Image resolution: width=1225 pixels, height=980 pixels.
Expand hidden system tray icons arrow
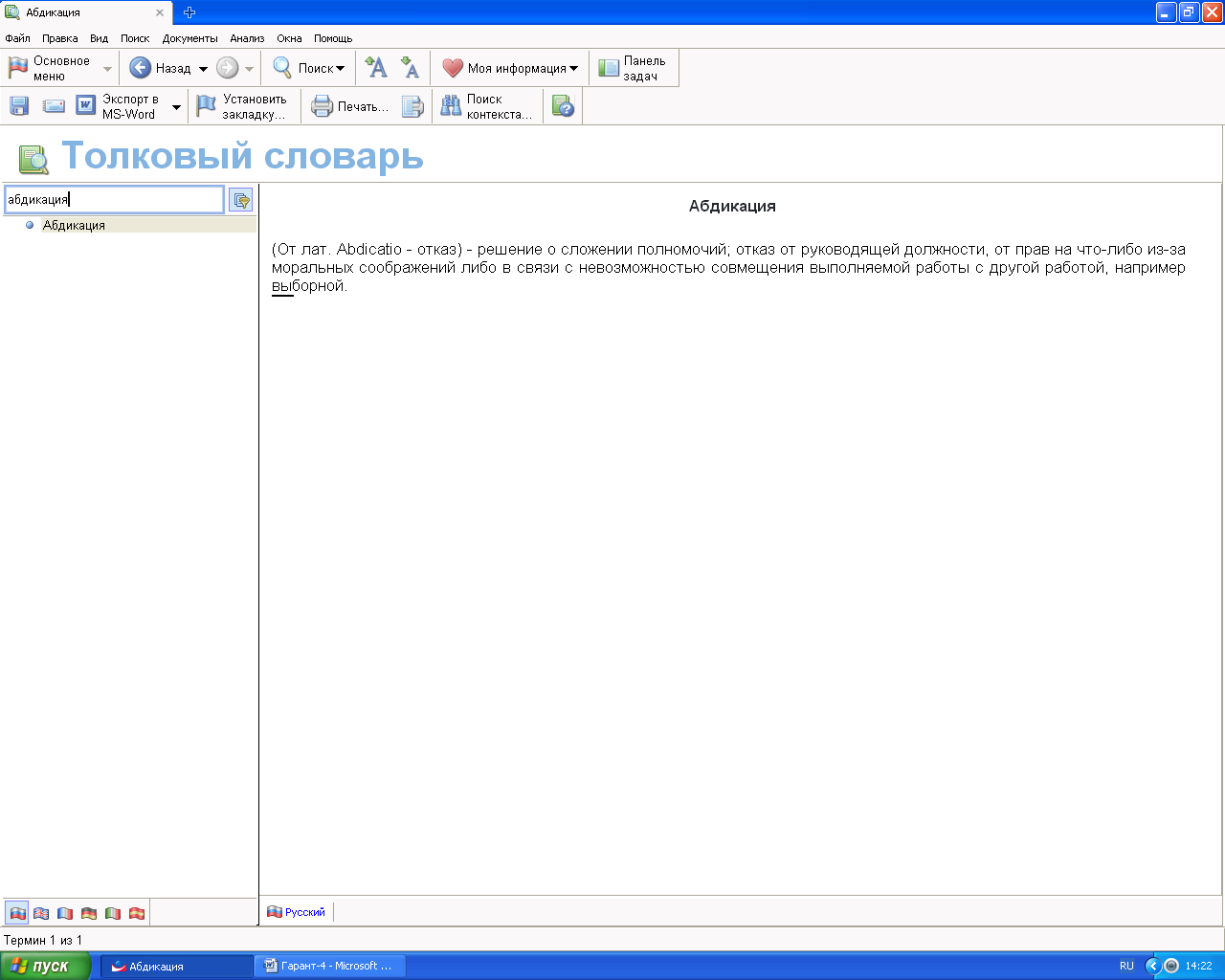tap(1153, 966)
